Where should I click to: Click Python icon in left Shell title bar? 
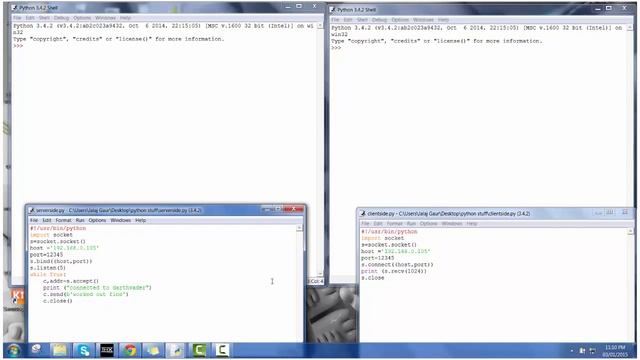point(15,8)
